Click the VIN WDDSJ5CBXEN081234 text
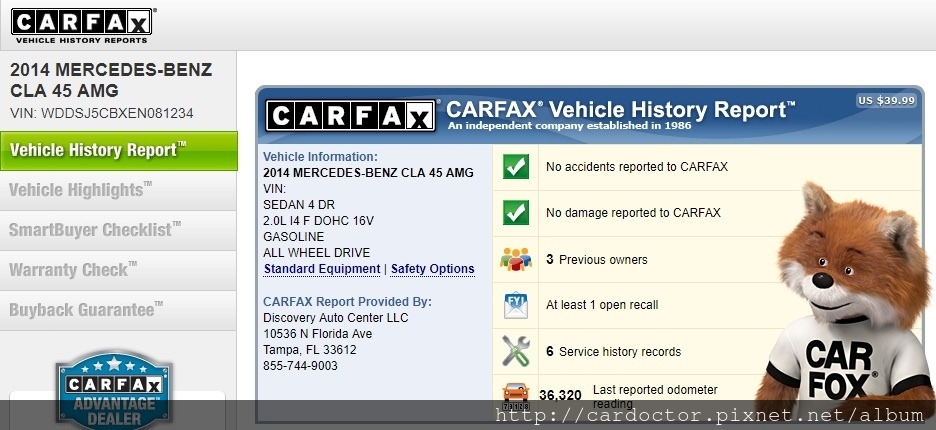This screenshot has height=430, width=936. click(101, 113)
